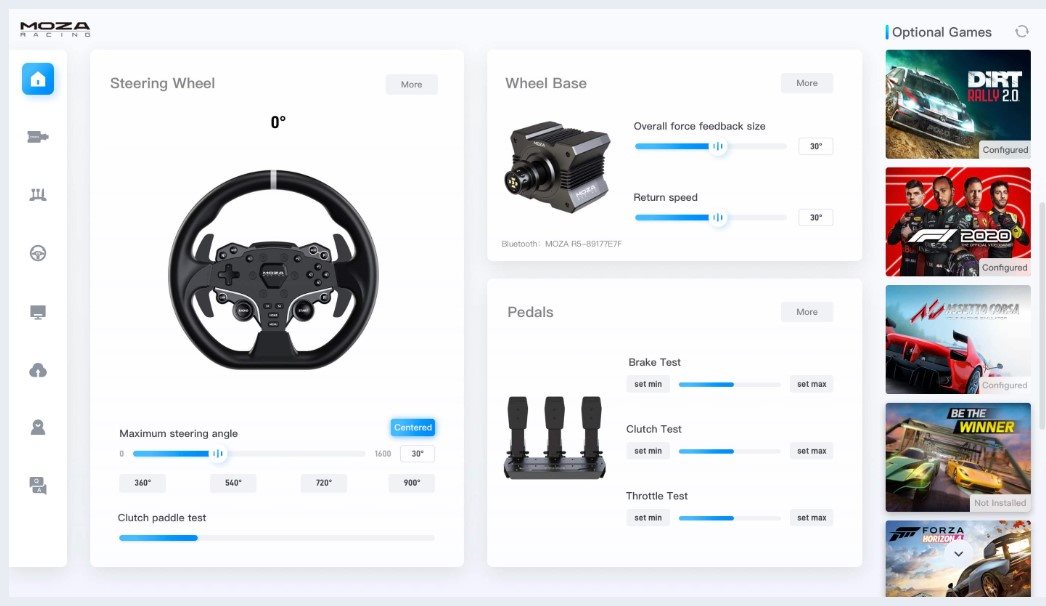Click set min for Brake Test
Viewport: 1046px width, 606px height.
648,384
